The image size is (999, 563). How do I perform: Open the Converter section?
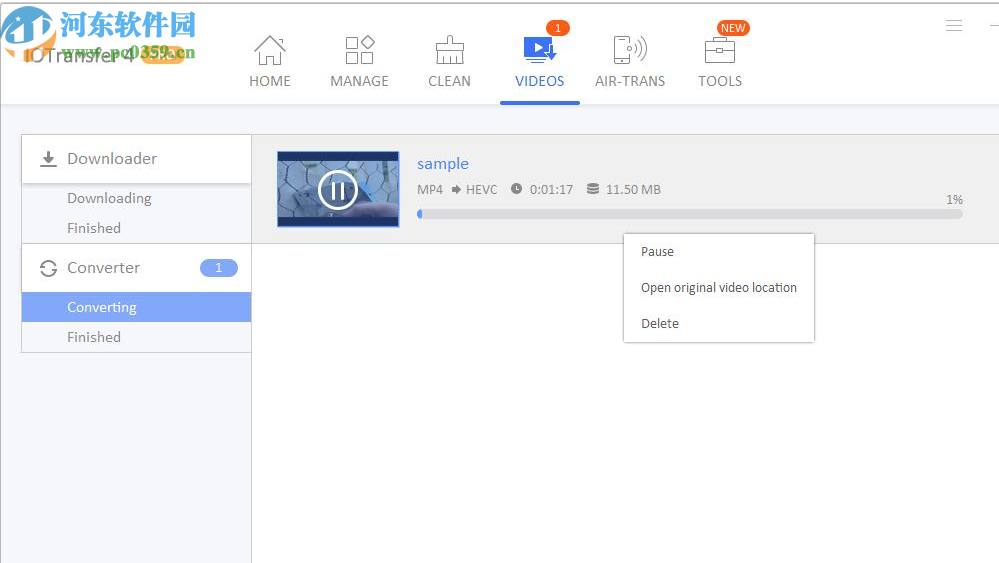point(136,267)
